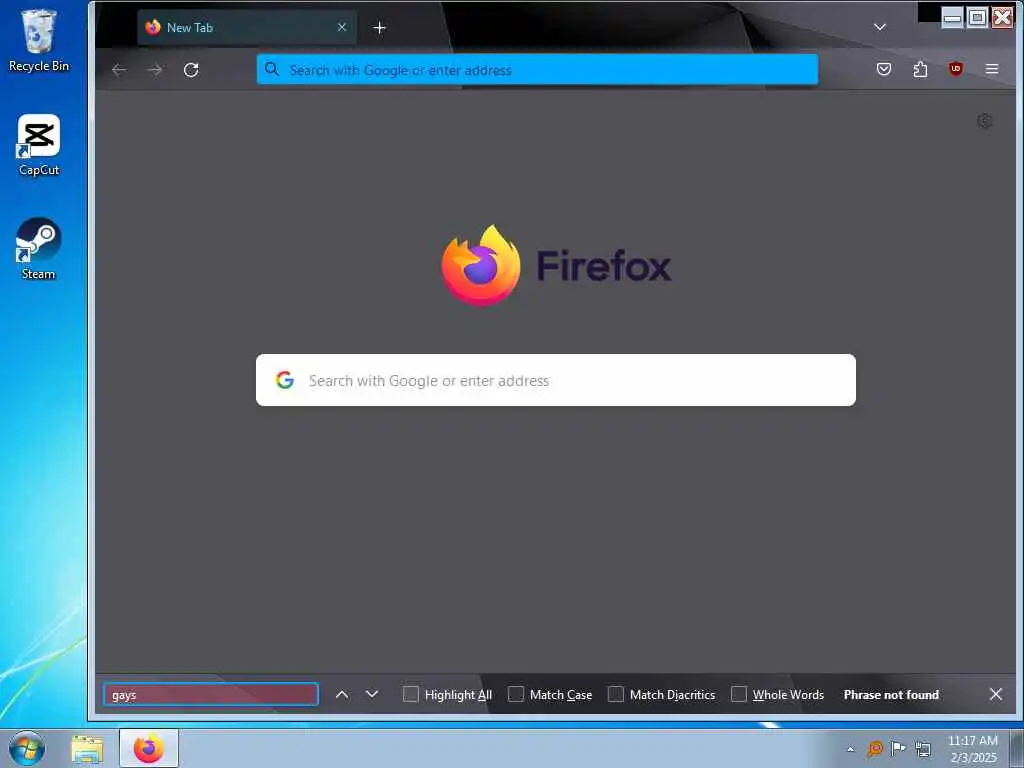The height and width of the screenshot is (768, 1024).
Task: Show hidden icons in the system tray
Action: tap(850, 749)
